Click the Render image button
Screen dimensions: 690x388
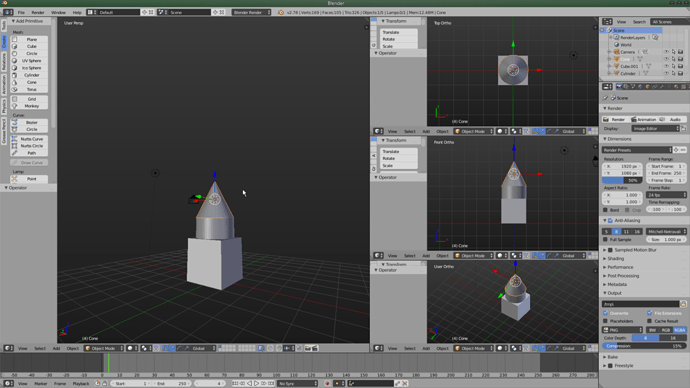tap(614, 119)
